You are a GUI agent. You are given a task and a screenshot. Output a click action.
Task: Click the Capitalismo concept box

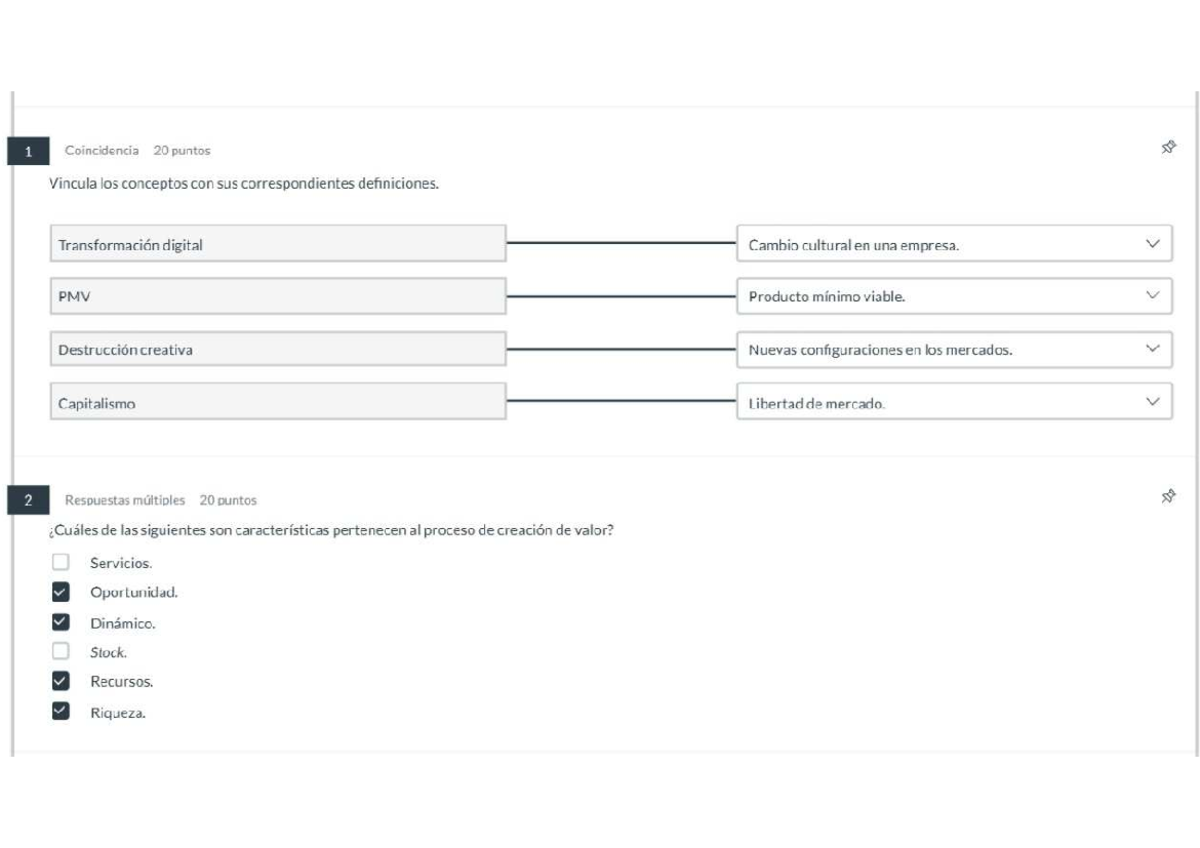(277, 403)
